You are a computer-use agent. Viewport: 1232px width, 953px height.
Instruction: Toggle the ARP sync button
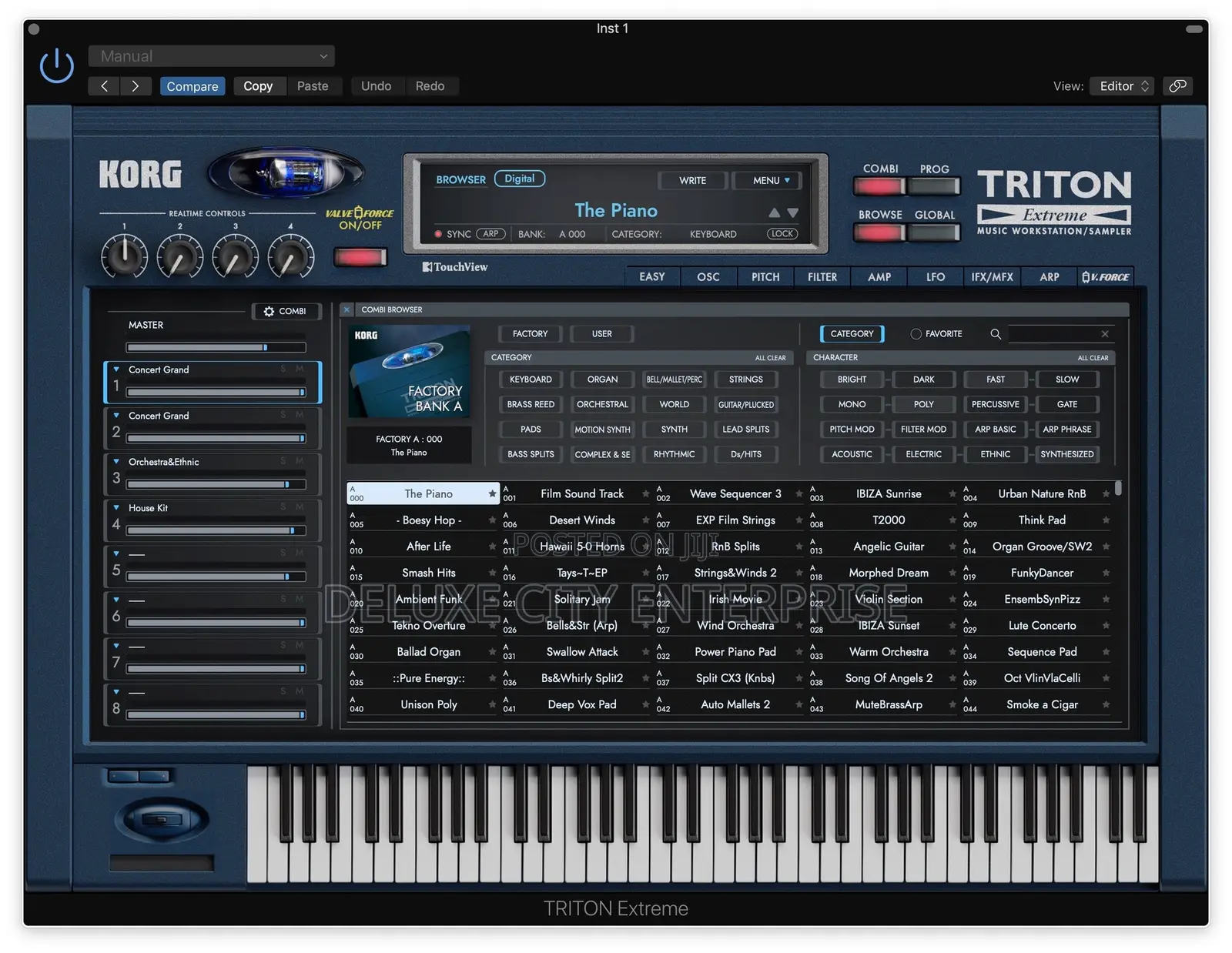[x=490, y=234]
